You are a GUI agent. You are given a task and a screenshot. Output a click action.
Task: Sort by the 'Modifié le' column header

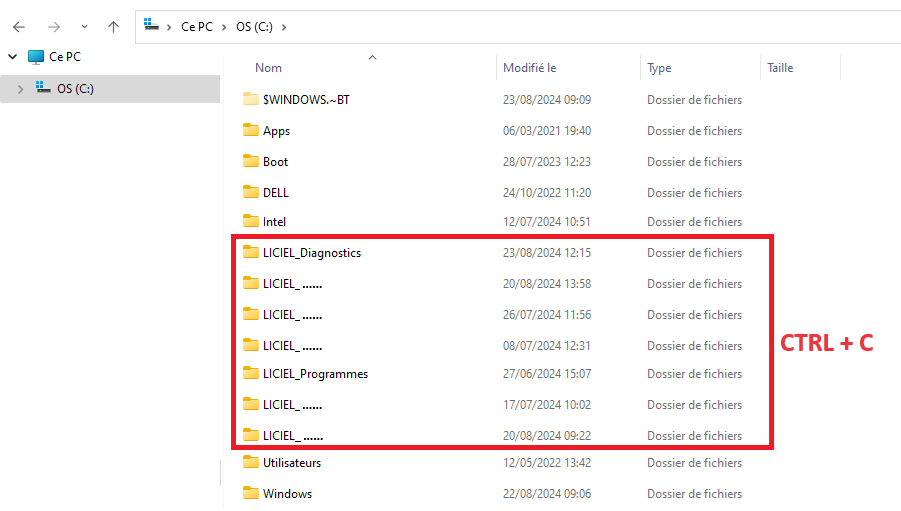[529, 68]
